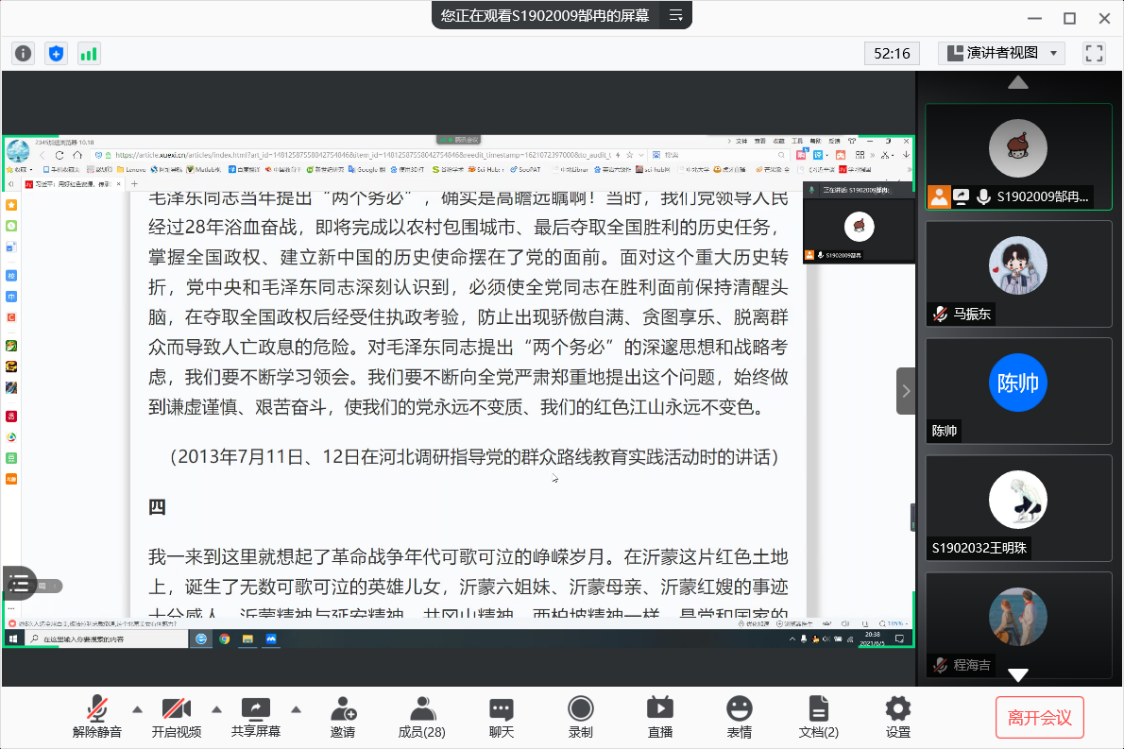Open the Emoji reactions panel

point(739,717)
